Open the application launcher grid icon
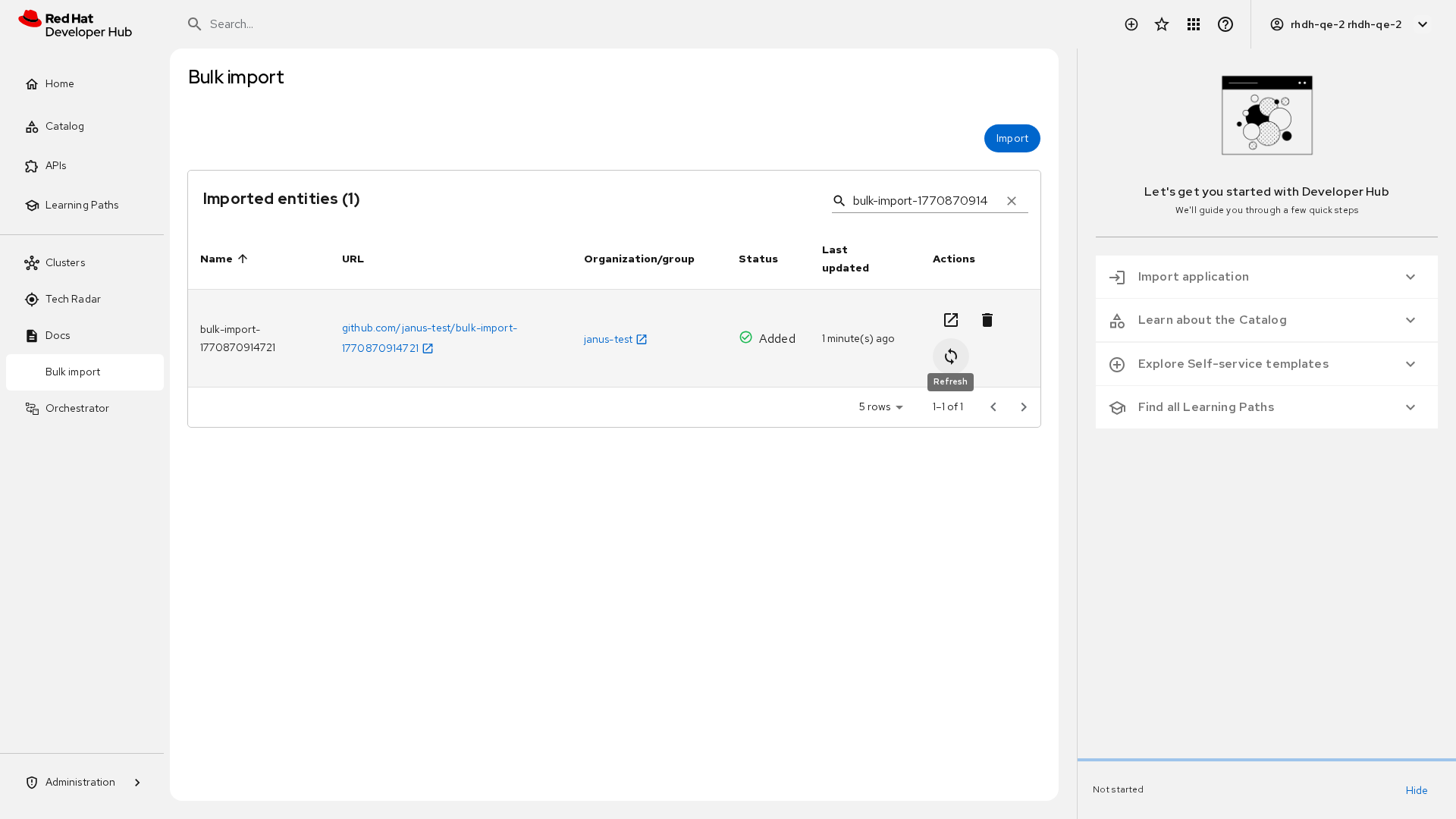Viewport: 1456px width, 819px height. click(1193, 24)
